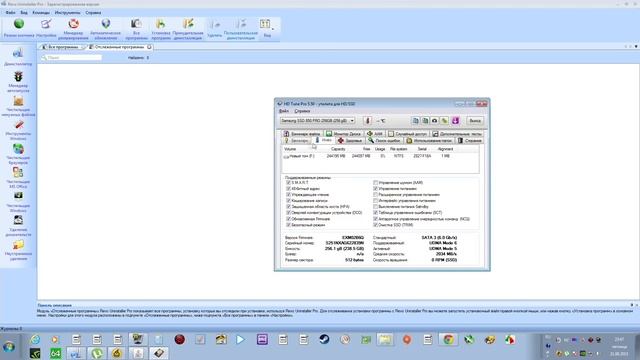This screenshot has width=640, height=360.
Task: Open Windows Tools sidebar icon
Action: point(18,125)
